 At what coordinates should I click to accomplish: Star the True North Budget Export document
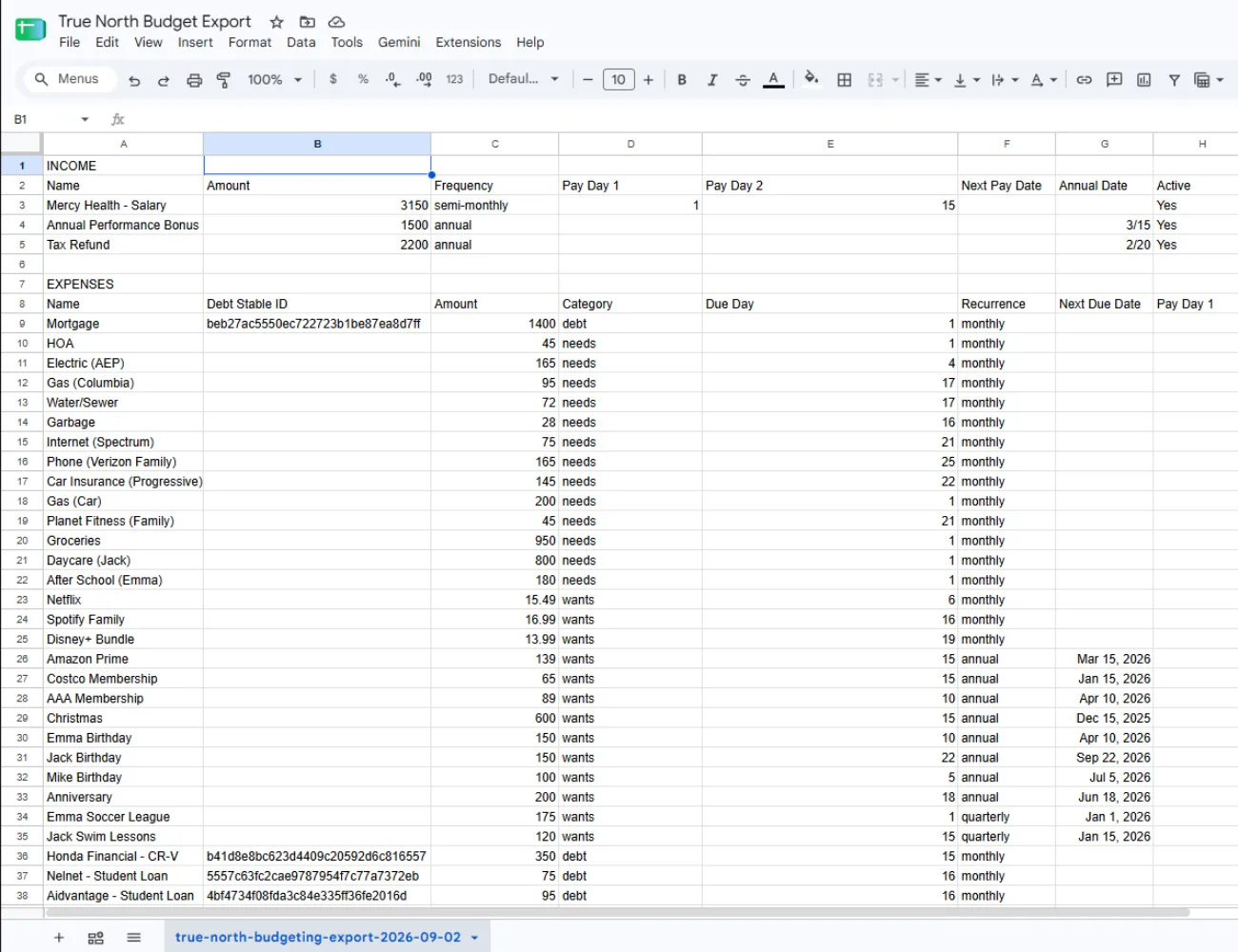[276, 22]
